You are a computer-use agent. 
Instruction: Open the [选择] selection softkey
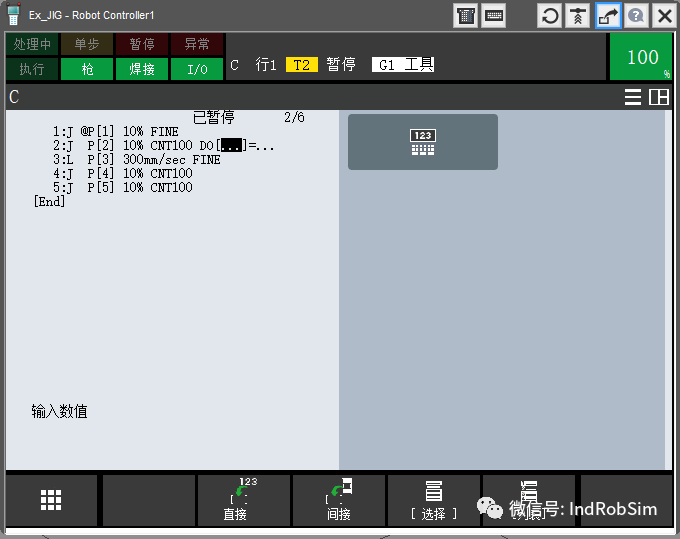[434, 500]
